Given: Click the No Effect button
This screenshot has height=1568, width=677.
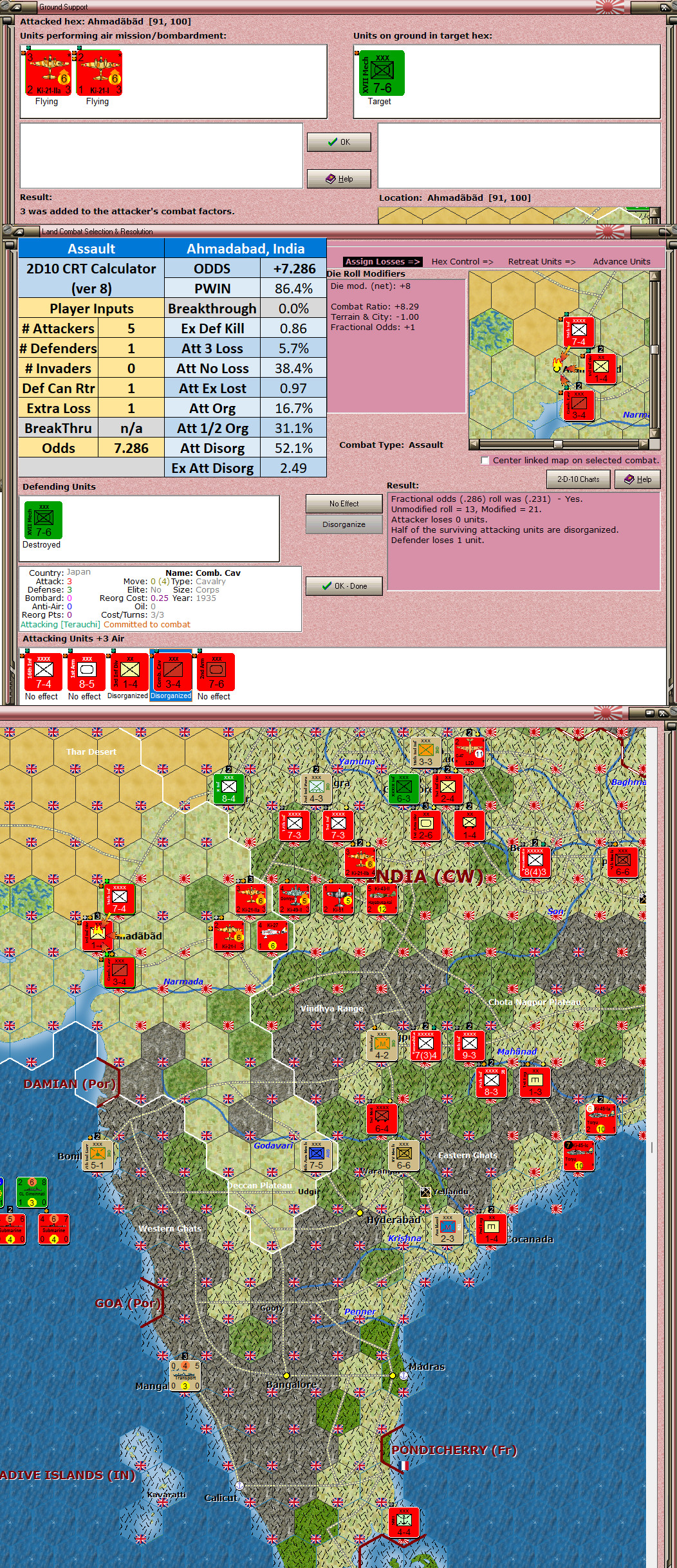Looking at the screenshot, I should pos(344,504).
